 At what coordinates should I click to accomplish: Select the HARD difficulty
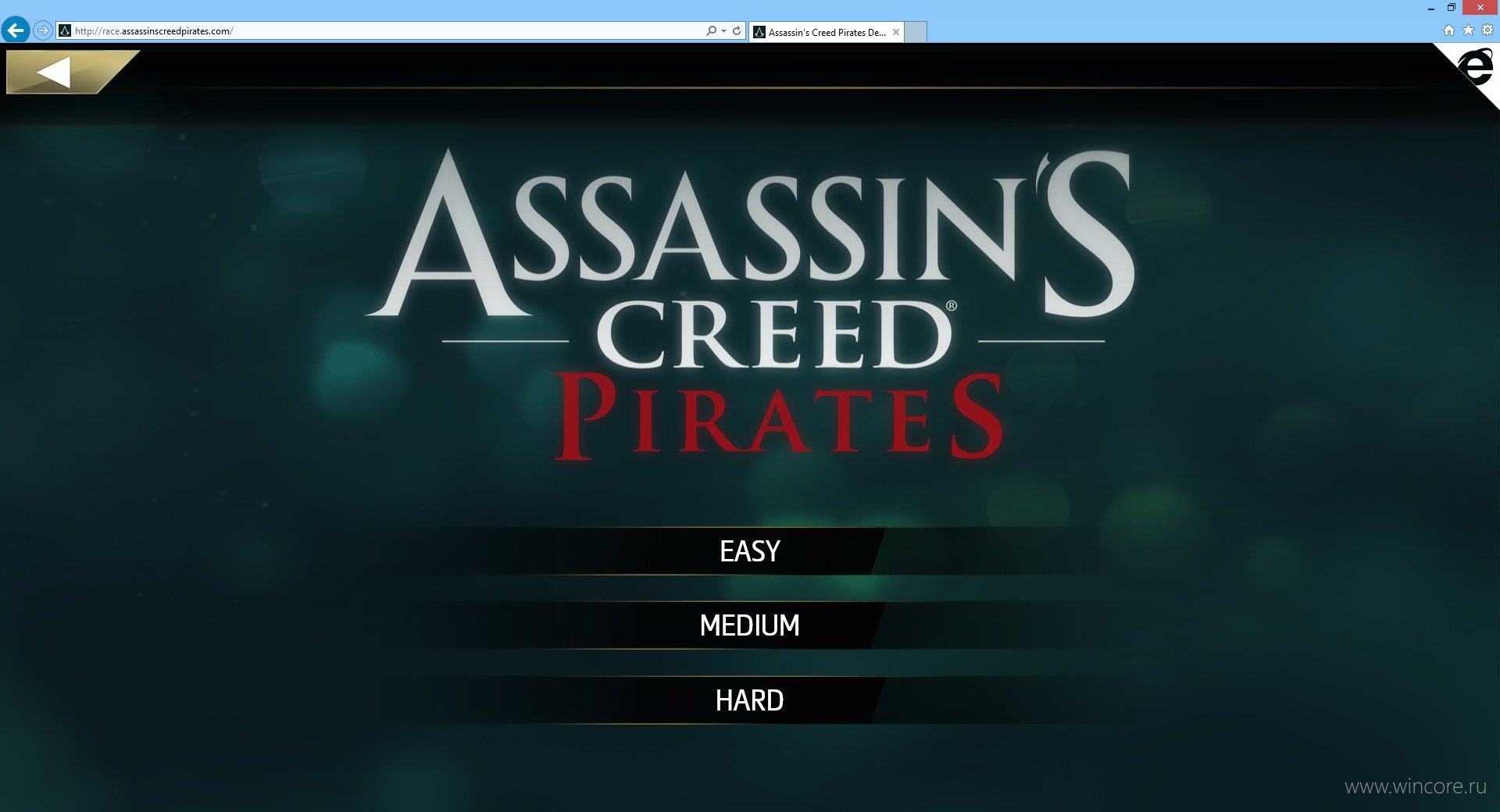click(x=750, y=700)
